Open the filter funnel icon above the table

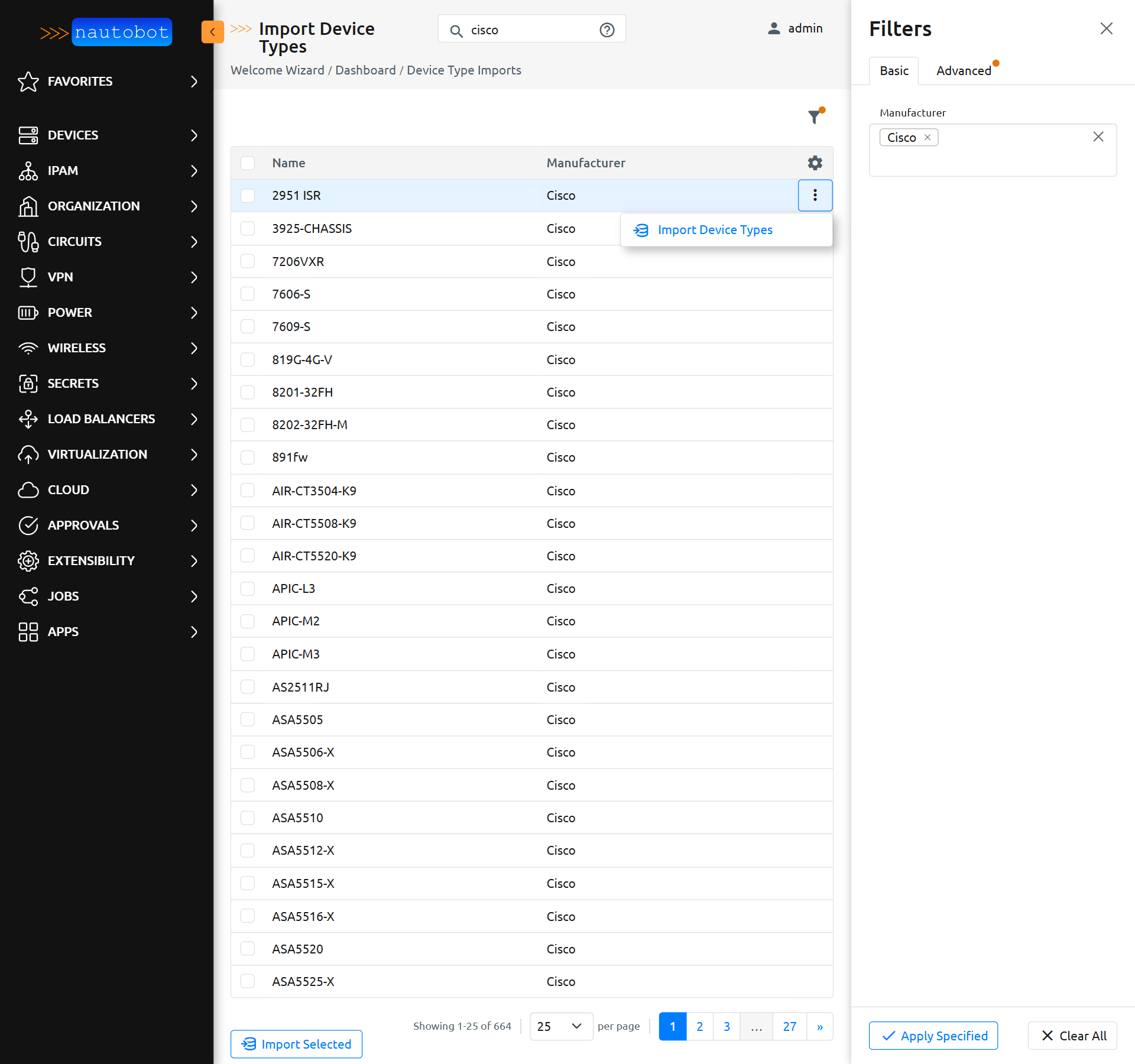[815, 117]
